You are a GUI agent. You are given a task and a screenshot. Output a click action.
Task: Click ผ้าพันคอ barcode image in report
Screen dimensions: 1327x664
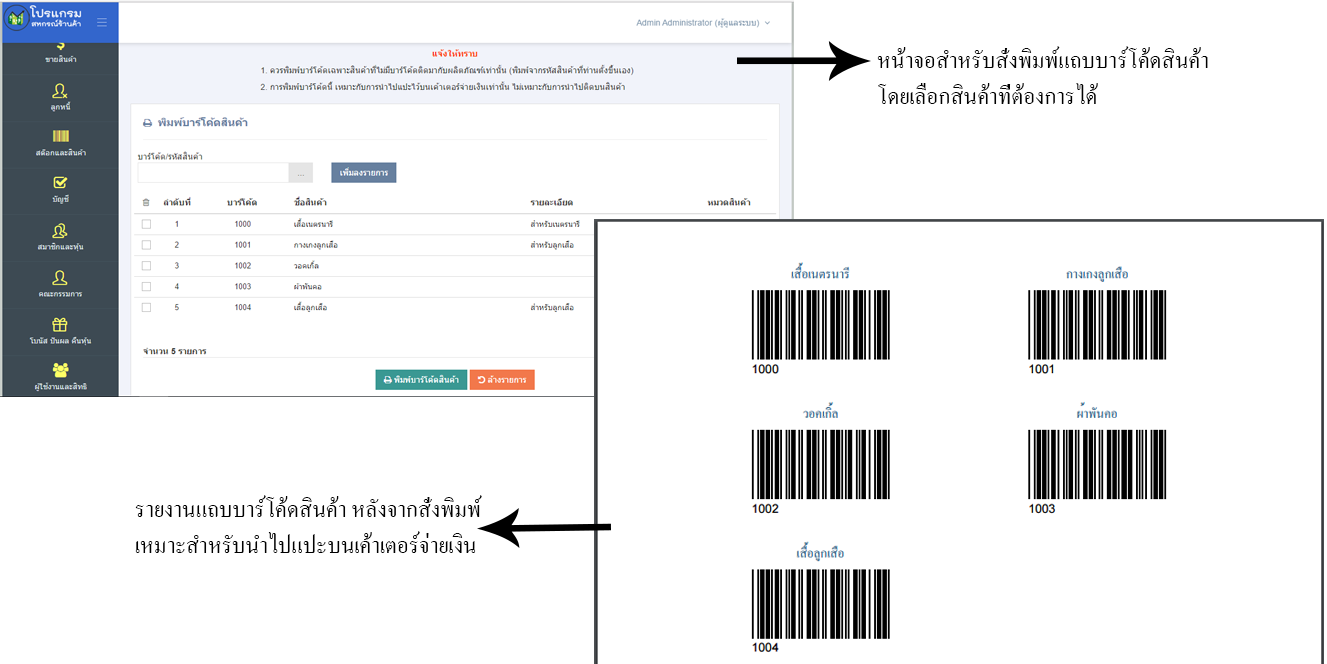click(x=1098, y=464)
